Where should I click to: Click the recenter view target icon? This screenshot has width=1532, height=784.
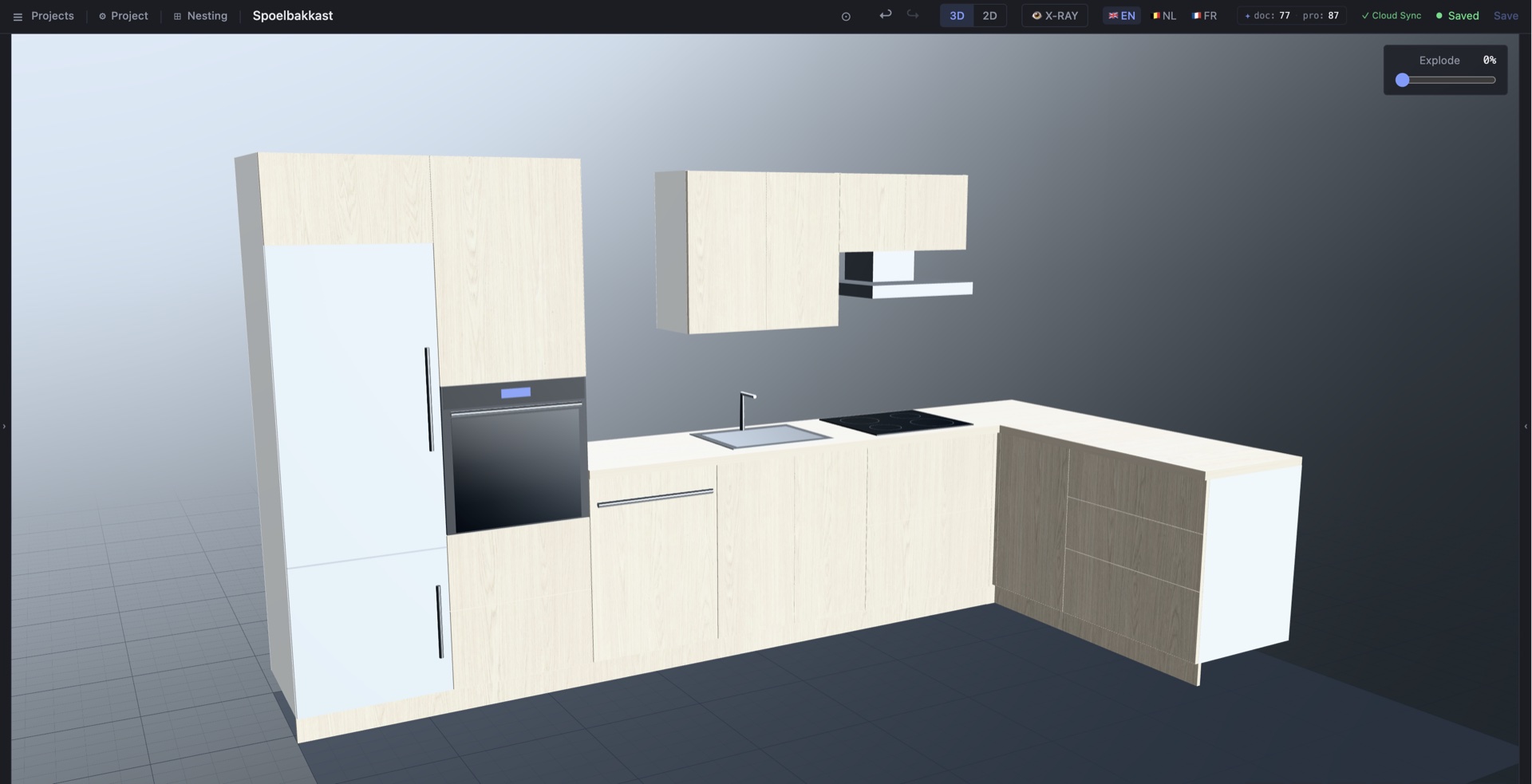pyautogui.click(x=846, y=16)
